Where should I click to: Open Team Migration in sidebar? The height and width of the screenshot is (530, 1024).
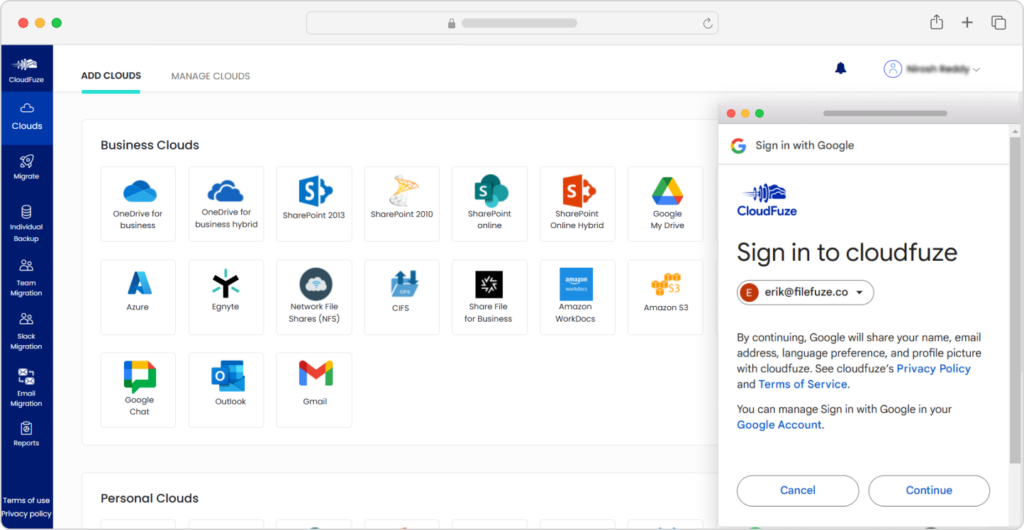coord(26,278)
